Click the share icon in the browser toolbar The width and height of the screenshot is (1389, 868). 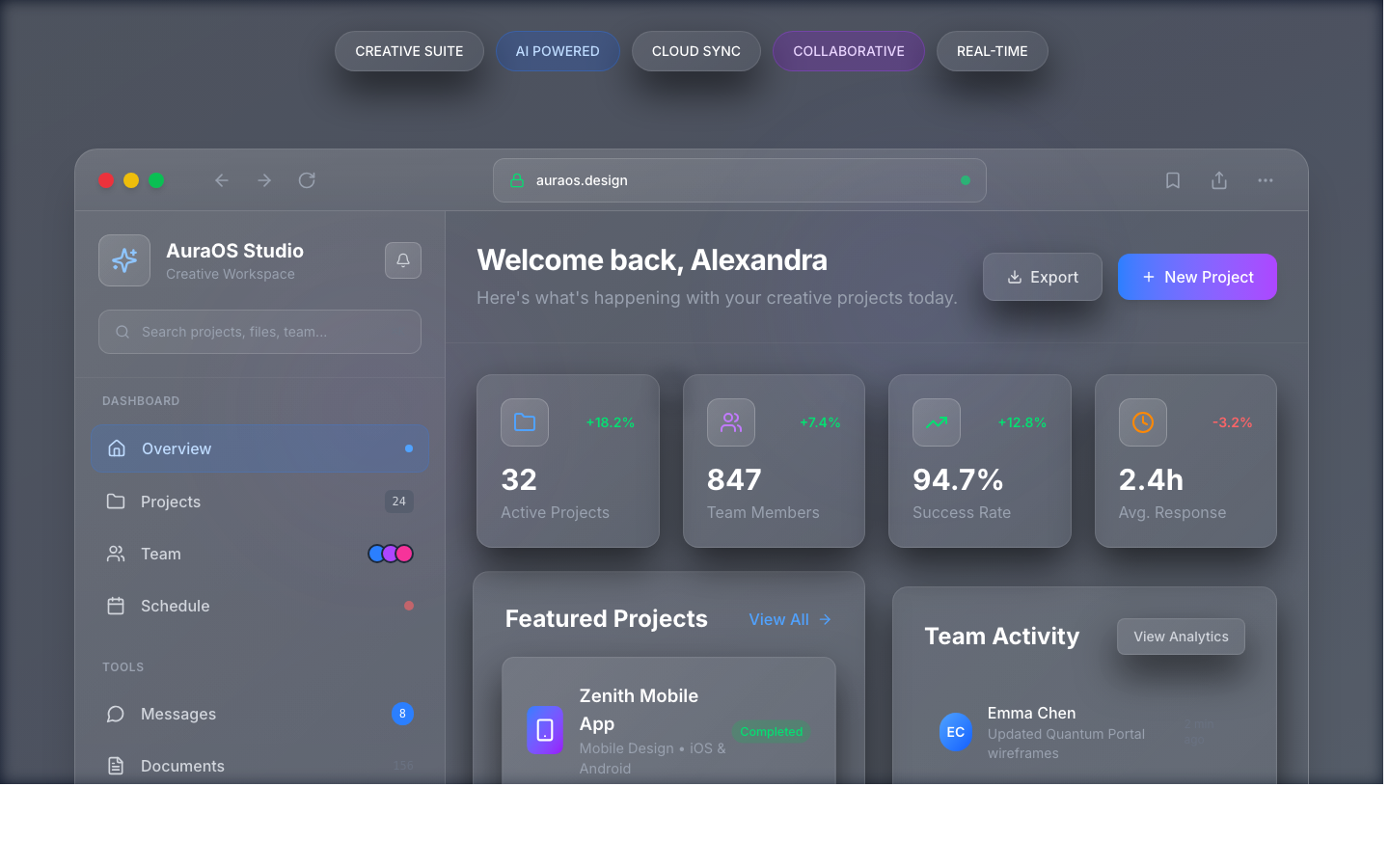1218,179
